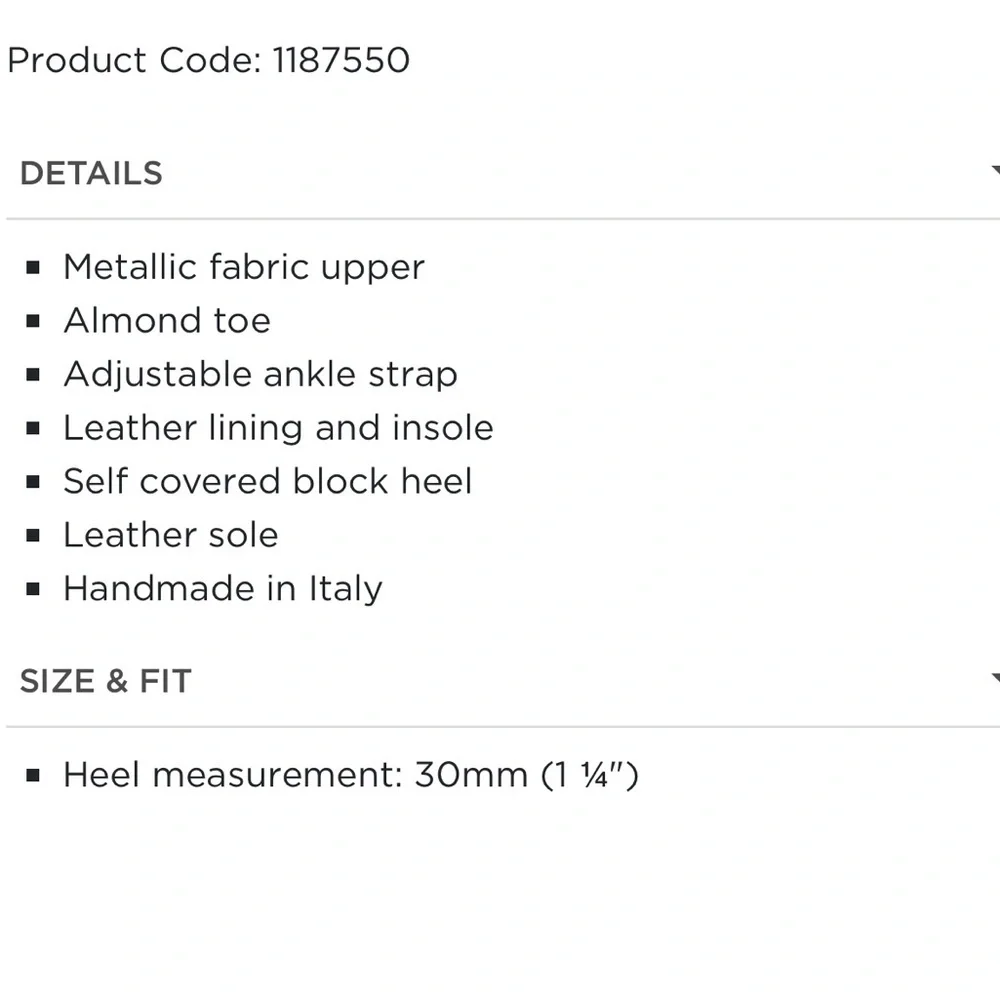Click the bullet icon beside Adjustable ankle strap
This screenshot has width=1000, height=1000.
36,374
